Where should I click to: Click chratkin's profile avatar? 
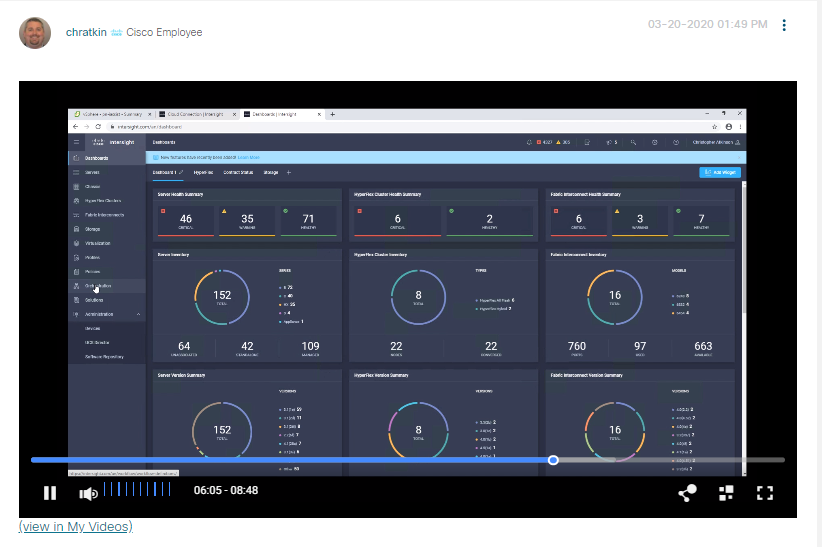point(35,32)
